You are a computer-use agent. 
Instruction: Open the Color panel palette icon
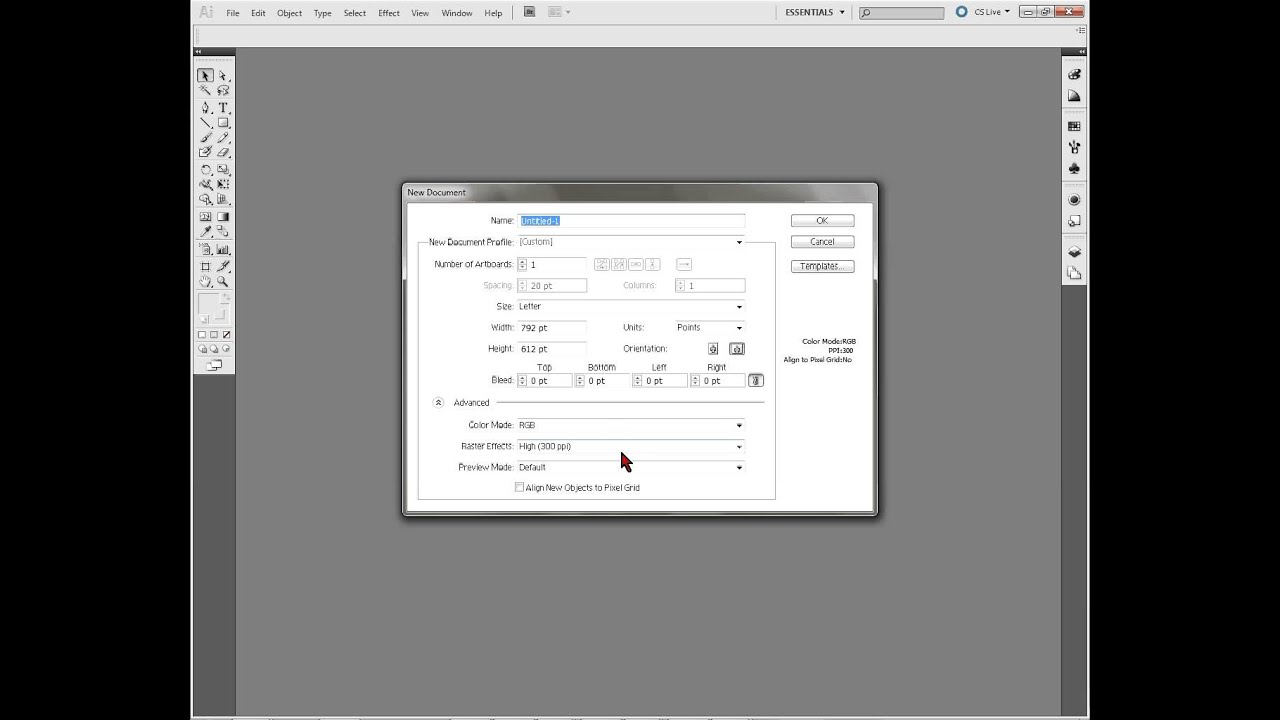[x=1074, y=74]
